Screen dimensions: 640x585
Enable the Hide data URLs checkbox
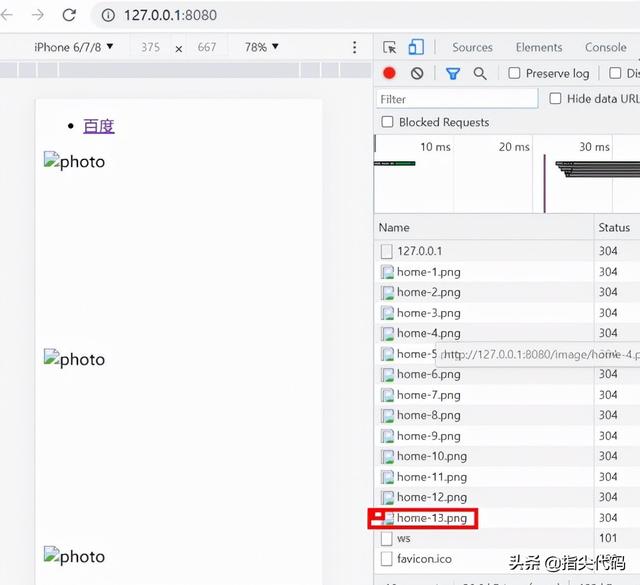[x=555, y=98]
